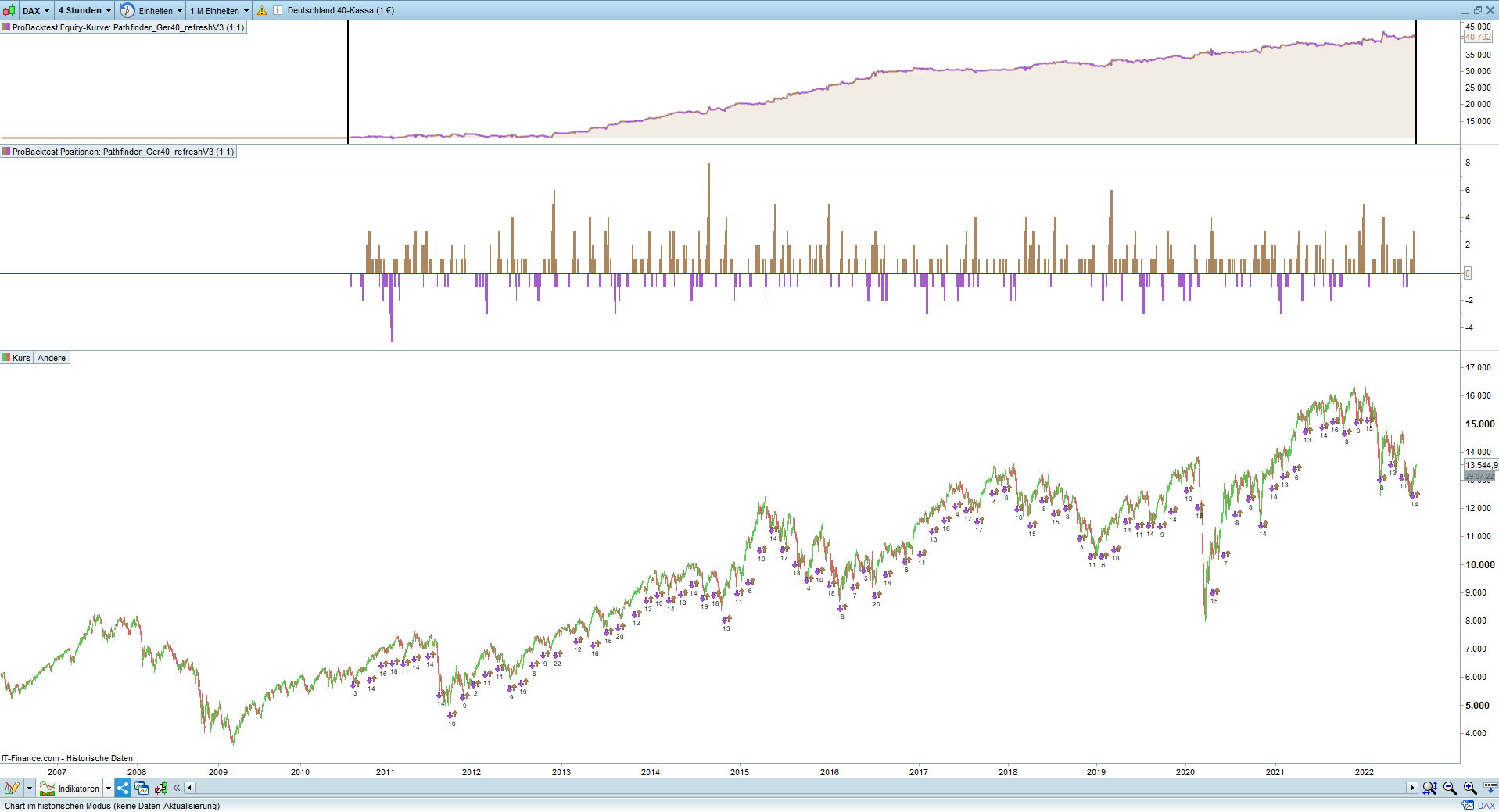The image size is (1499, 812).
Task: Click the candlestick chart style icon
Action: point(9,10)
